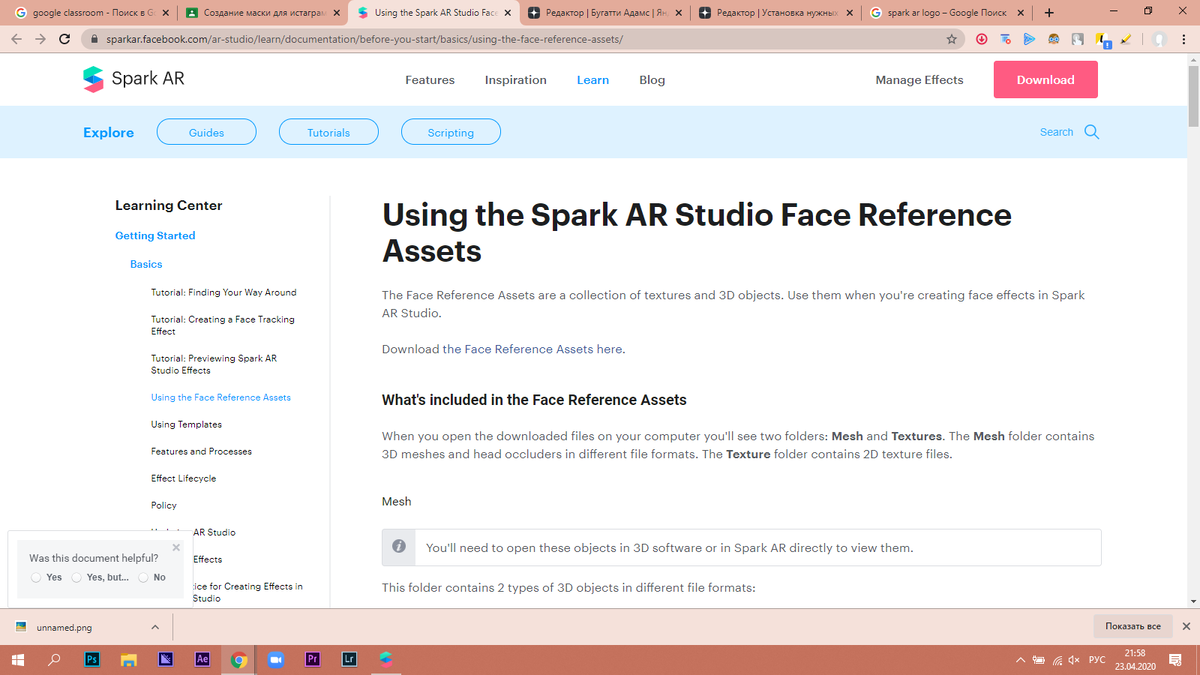Click the Spark AR logo
This screenshot has height=675, width=1200.
[x=134, y=79]
